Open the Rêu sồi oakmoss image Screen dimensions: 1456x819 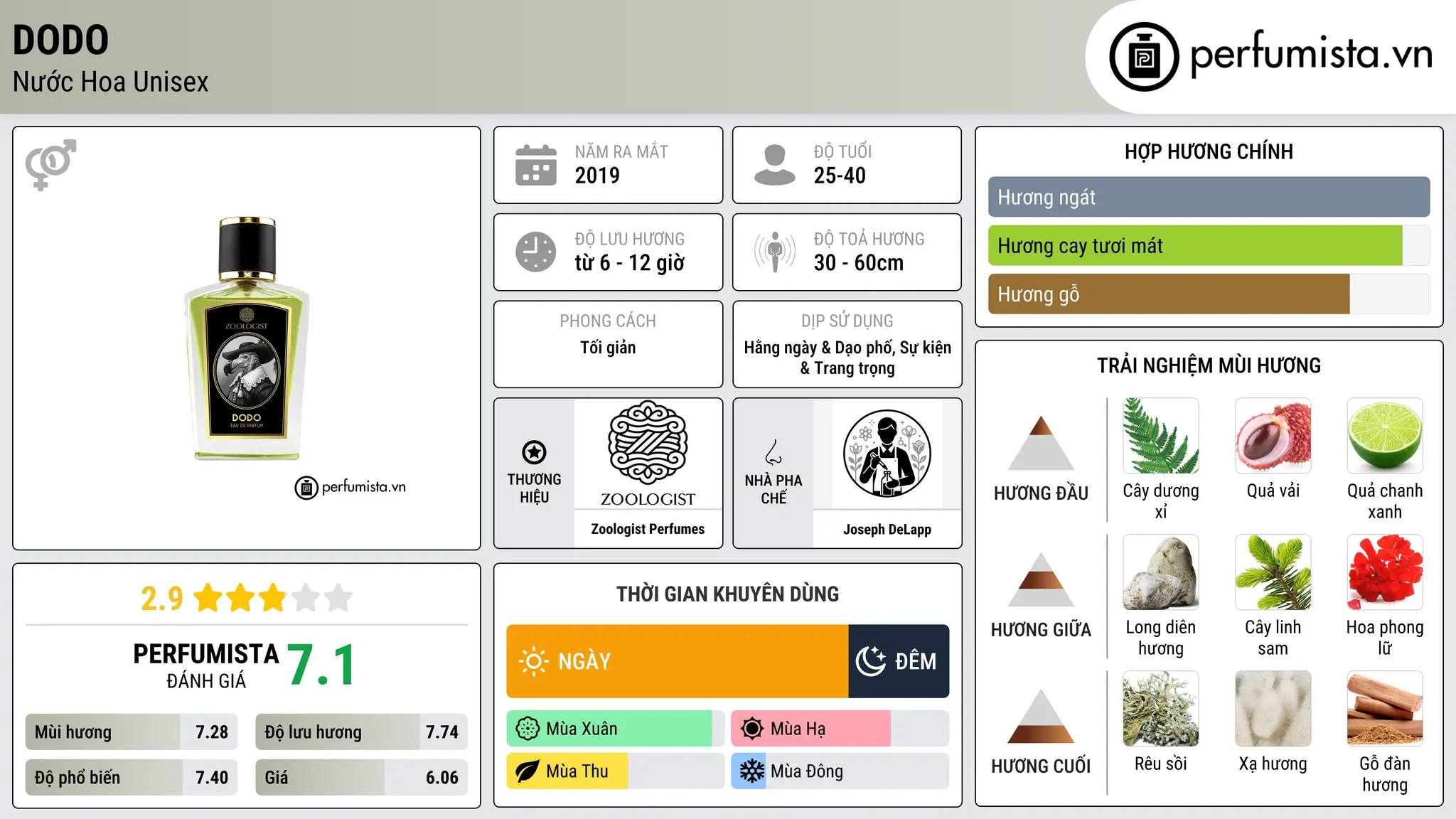[1160, 709]
